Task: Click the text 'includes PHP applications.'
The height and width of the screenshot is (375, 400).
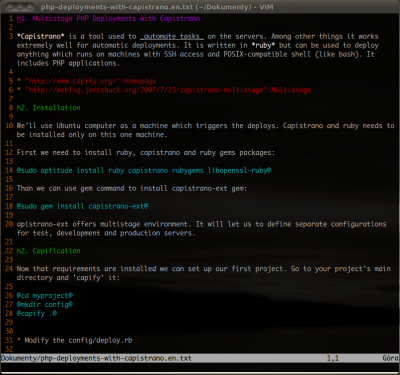Action: click(68, 63)
